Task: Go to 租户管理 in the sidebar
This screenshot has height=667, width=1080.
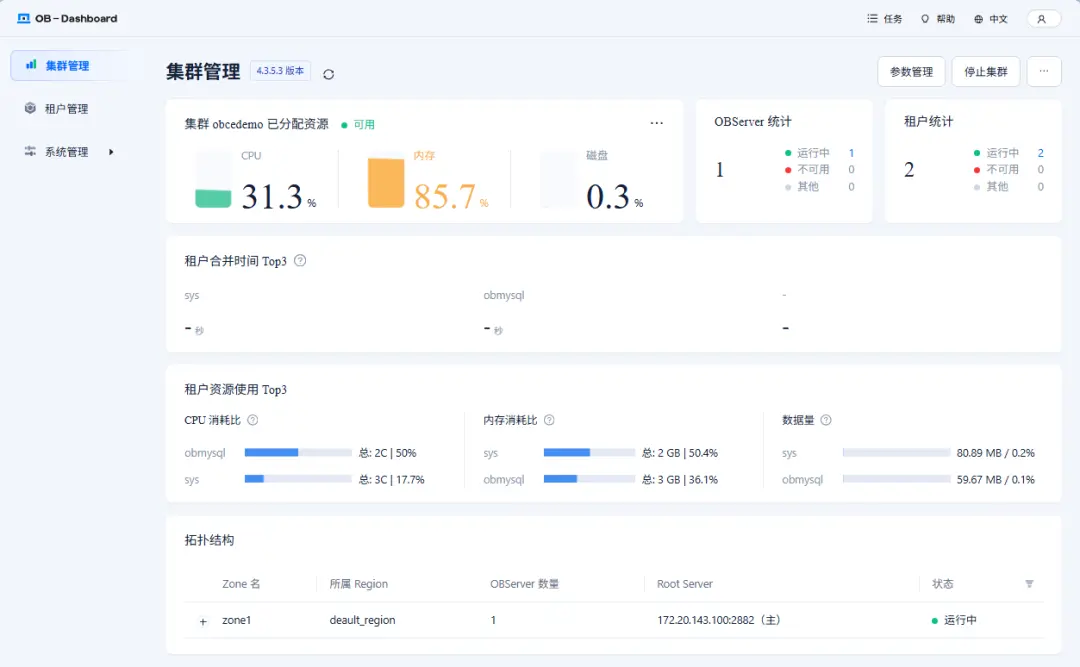Action: click(66, 109)
